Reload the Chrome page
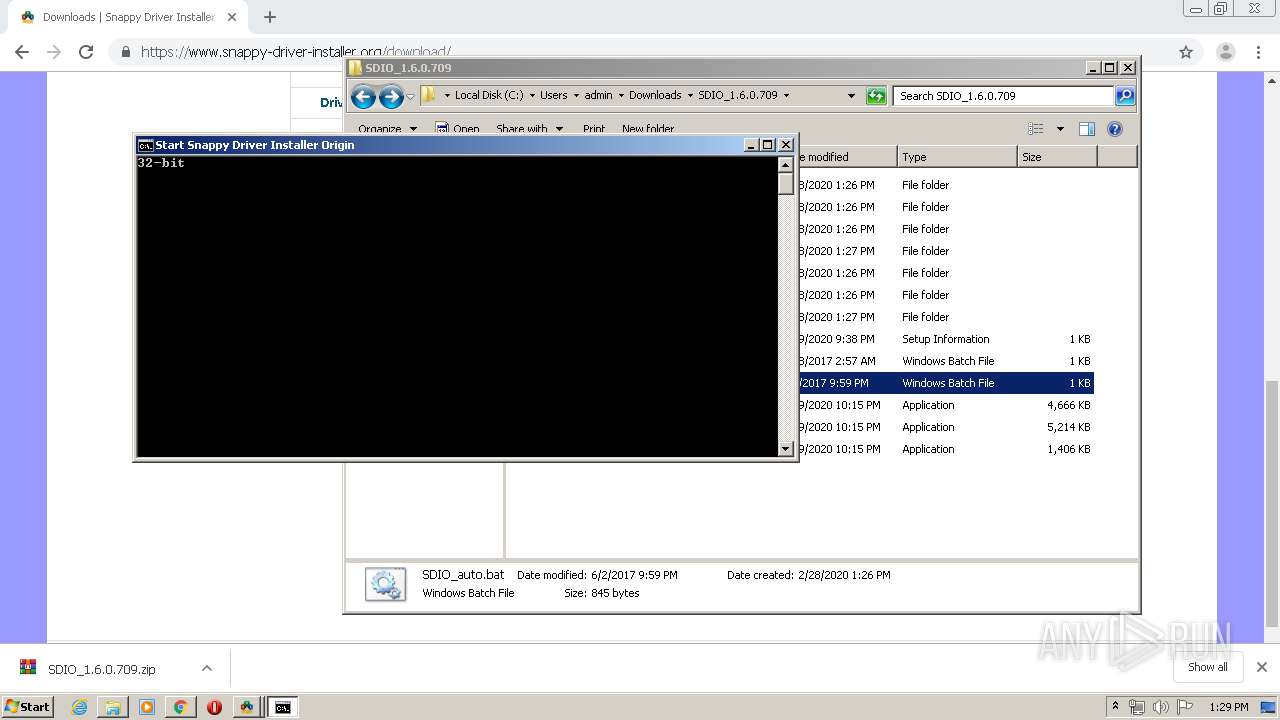The width and height of the screenshot is (1280, 720). [x=86, y=52]
